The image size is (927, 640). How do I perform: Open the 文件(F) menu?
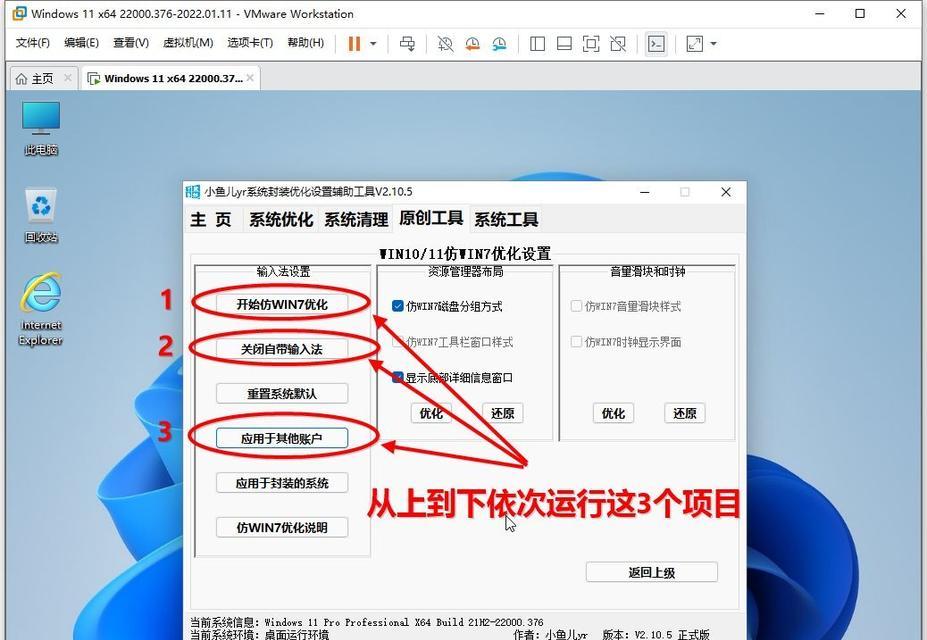33,43
